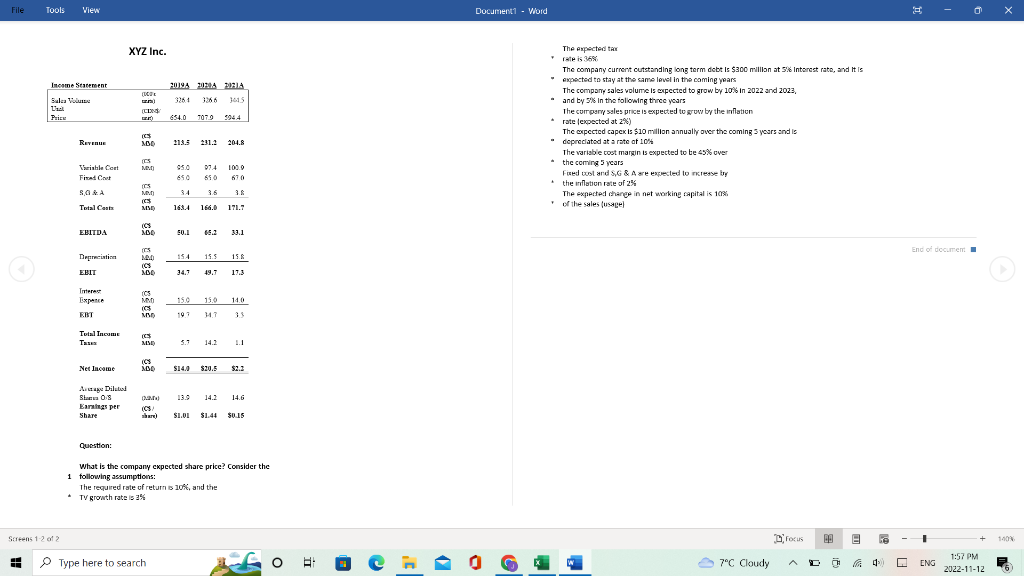Click the zoom slider handle
This screenshot has height=576, width=1024.
point(925,538)
